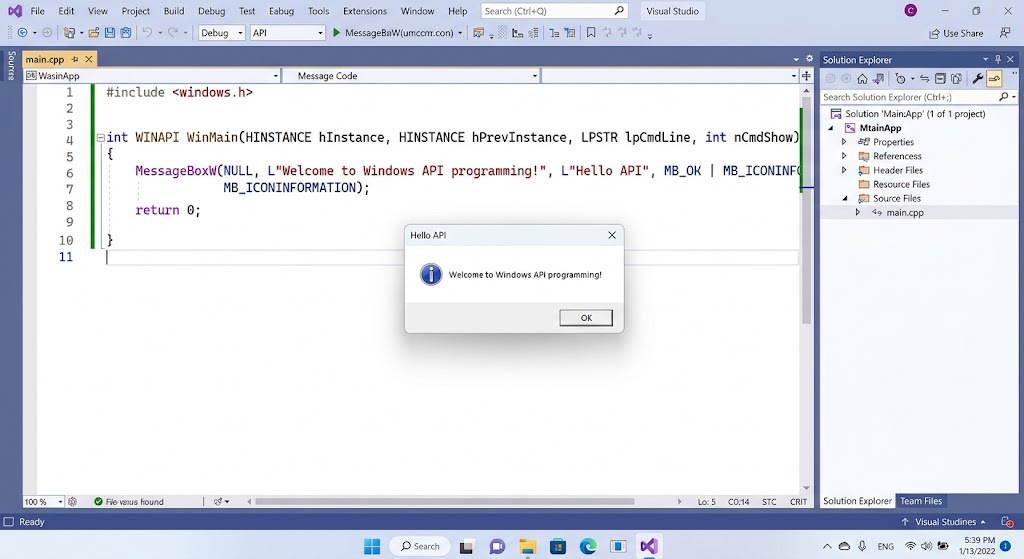Open the 100 % zoom dropdown
Image resolution: width=1024 pixels, height=559 pixels.
[x=44, y=502]
